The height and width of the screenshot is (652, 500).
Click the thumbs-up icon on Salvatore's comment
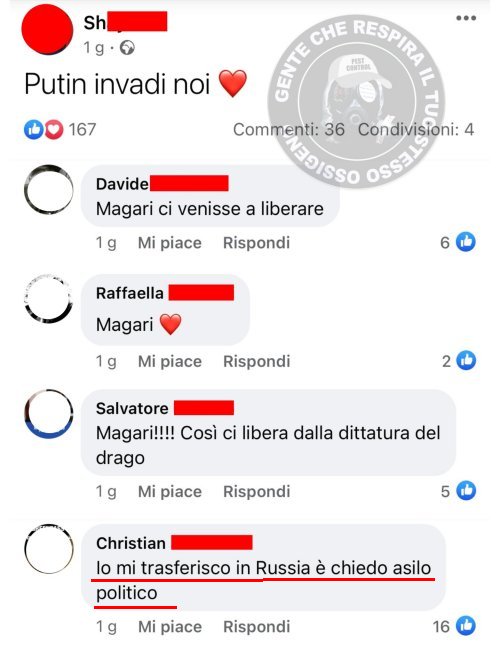[466, 491]
